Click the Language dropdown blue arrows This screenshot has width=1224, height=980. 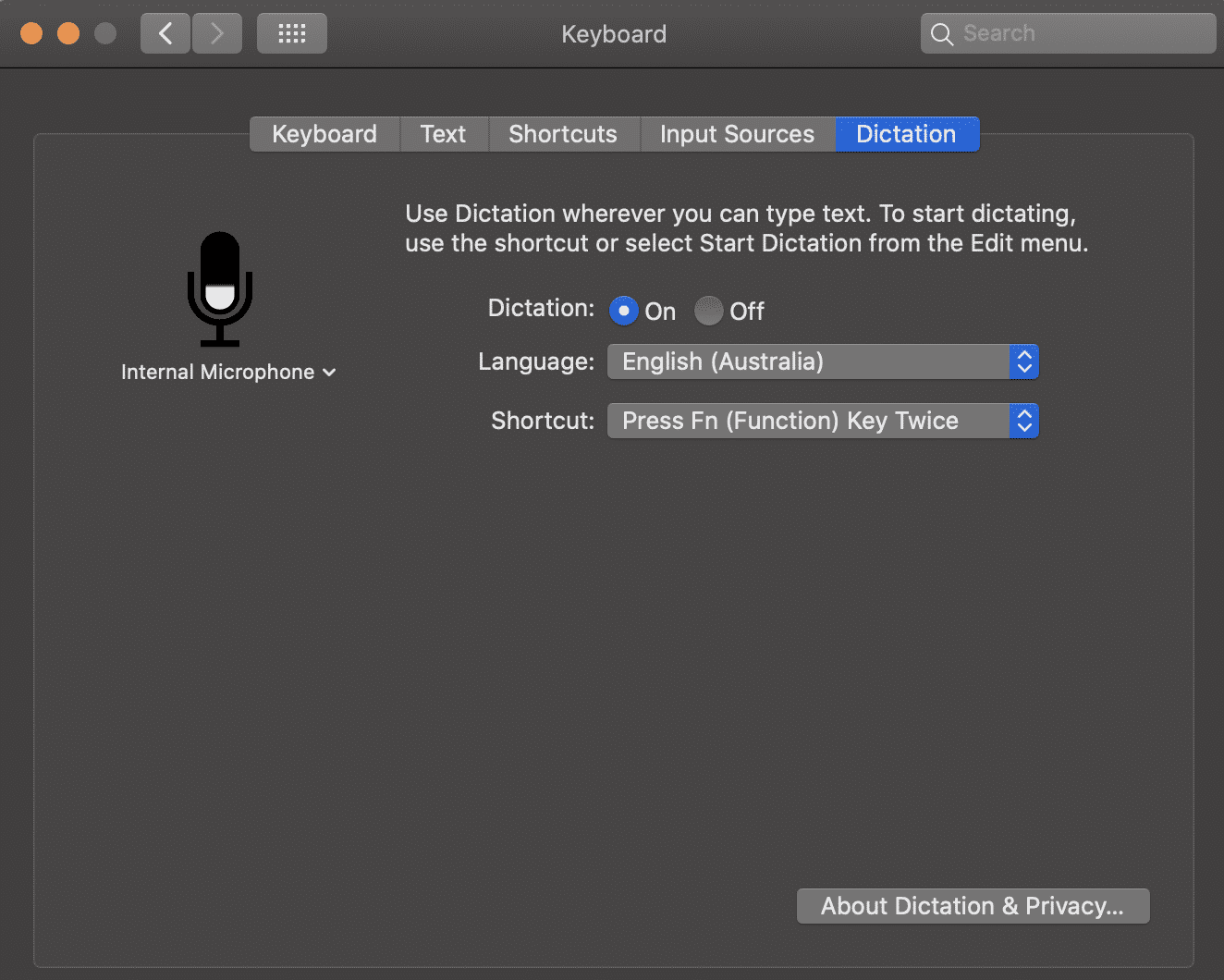pos(1023,361)
